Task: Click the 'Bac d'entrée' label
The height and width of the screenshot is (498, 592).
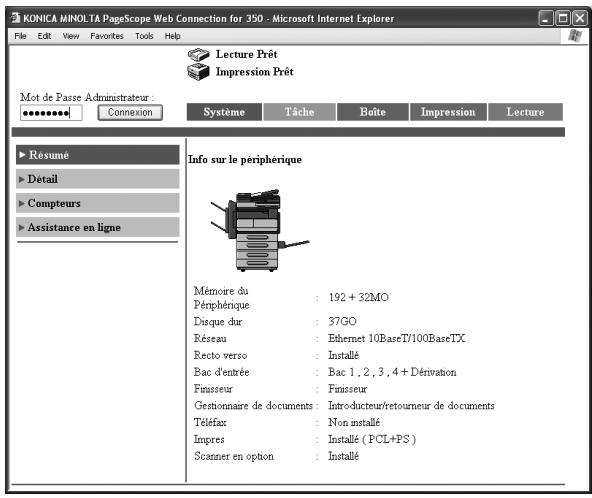Action: click(x=222, y=372)
